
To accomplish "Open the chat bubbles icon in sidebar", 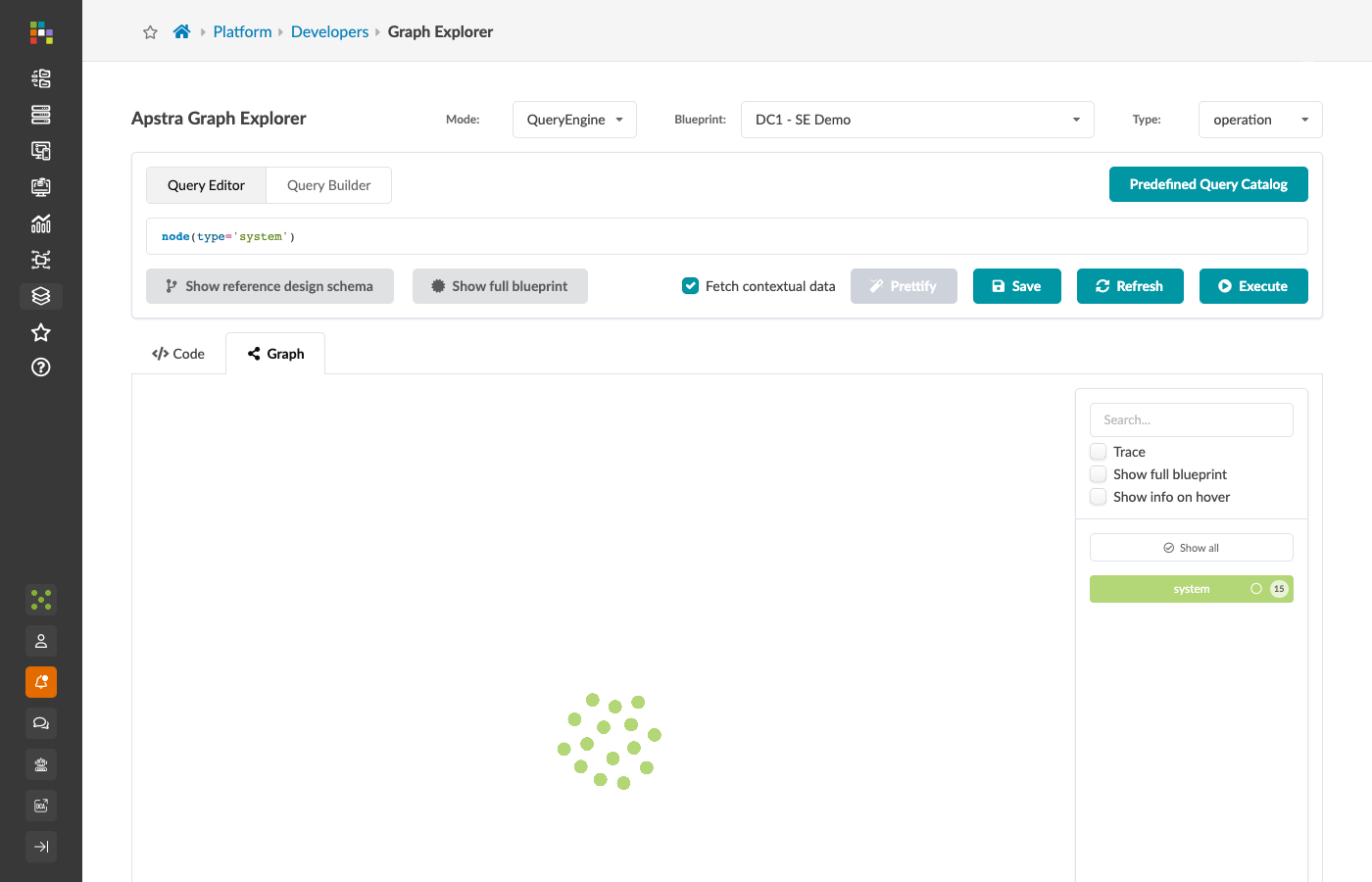I will point(41,723).
